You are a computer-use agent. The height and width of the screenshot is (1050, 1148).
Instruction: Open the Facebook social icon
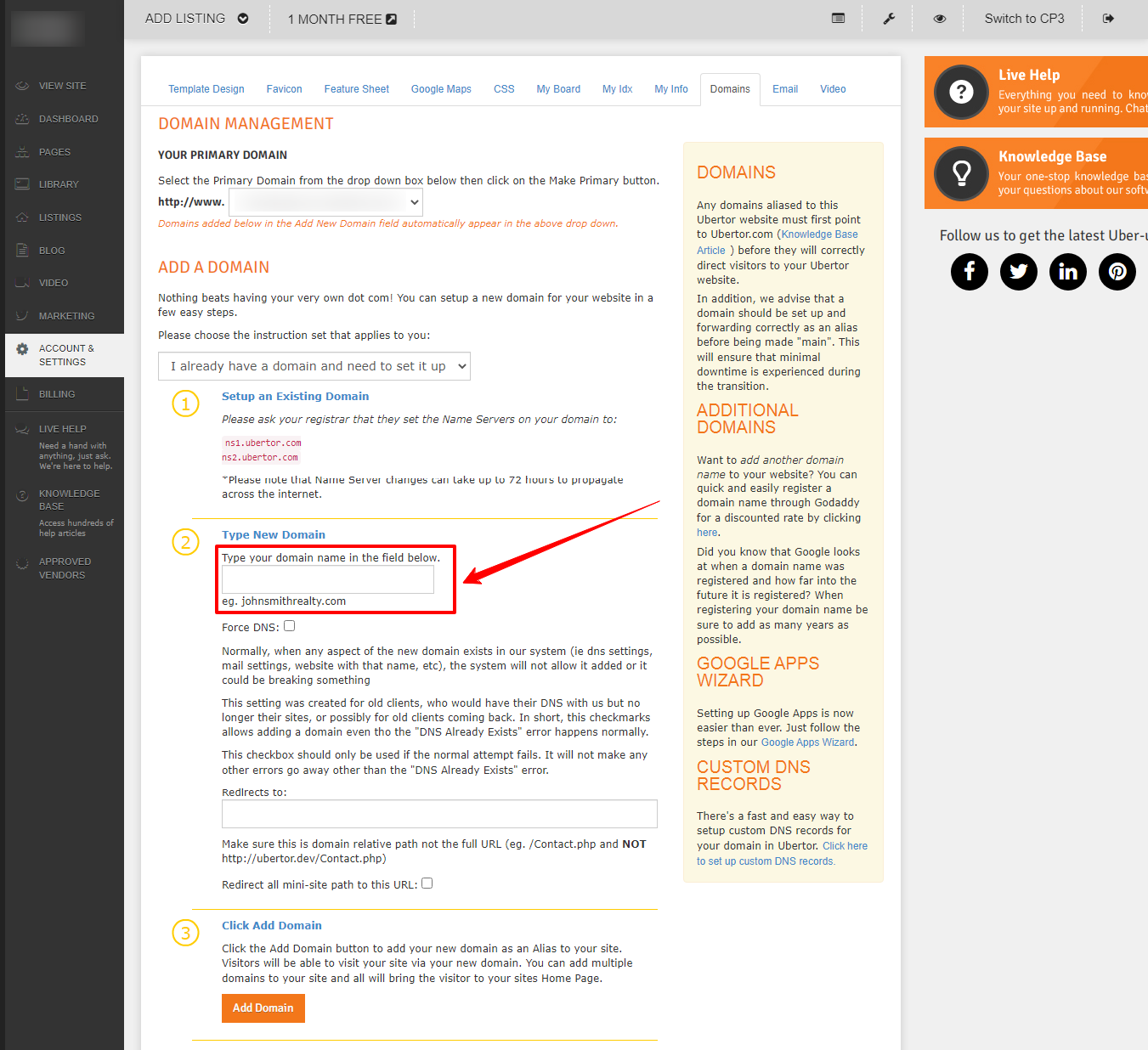click(x=970, y=272)
